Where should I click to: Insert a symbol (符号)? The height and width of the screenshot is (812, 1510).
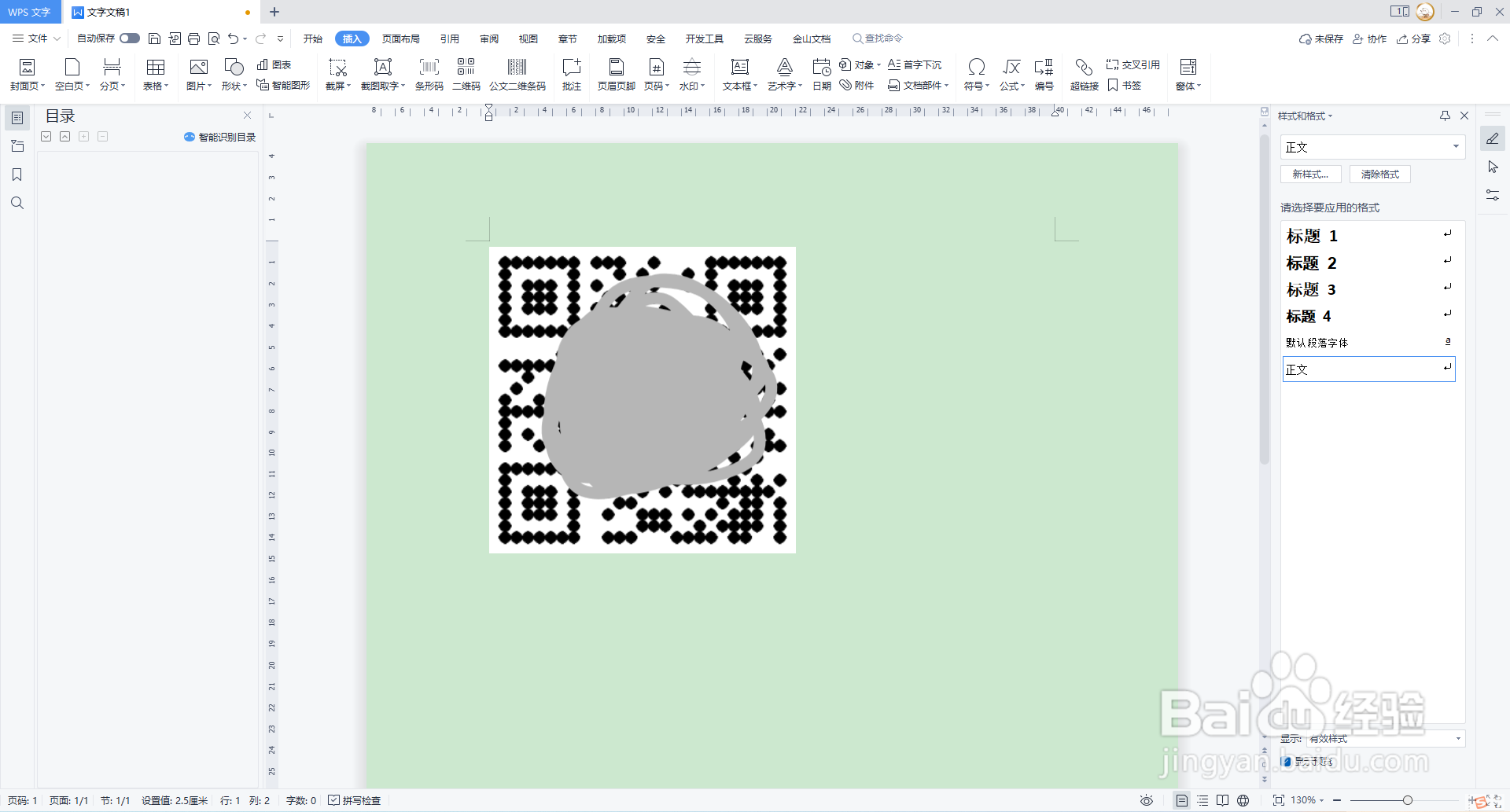click(977, 75)
